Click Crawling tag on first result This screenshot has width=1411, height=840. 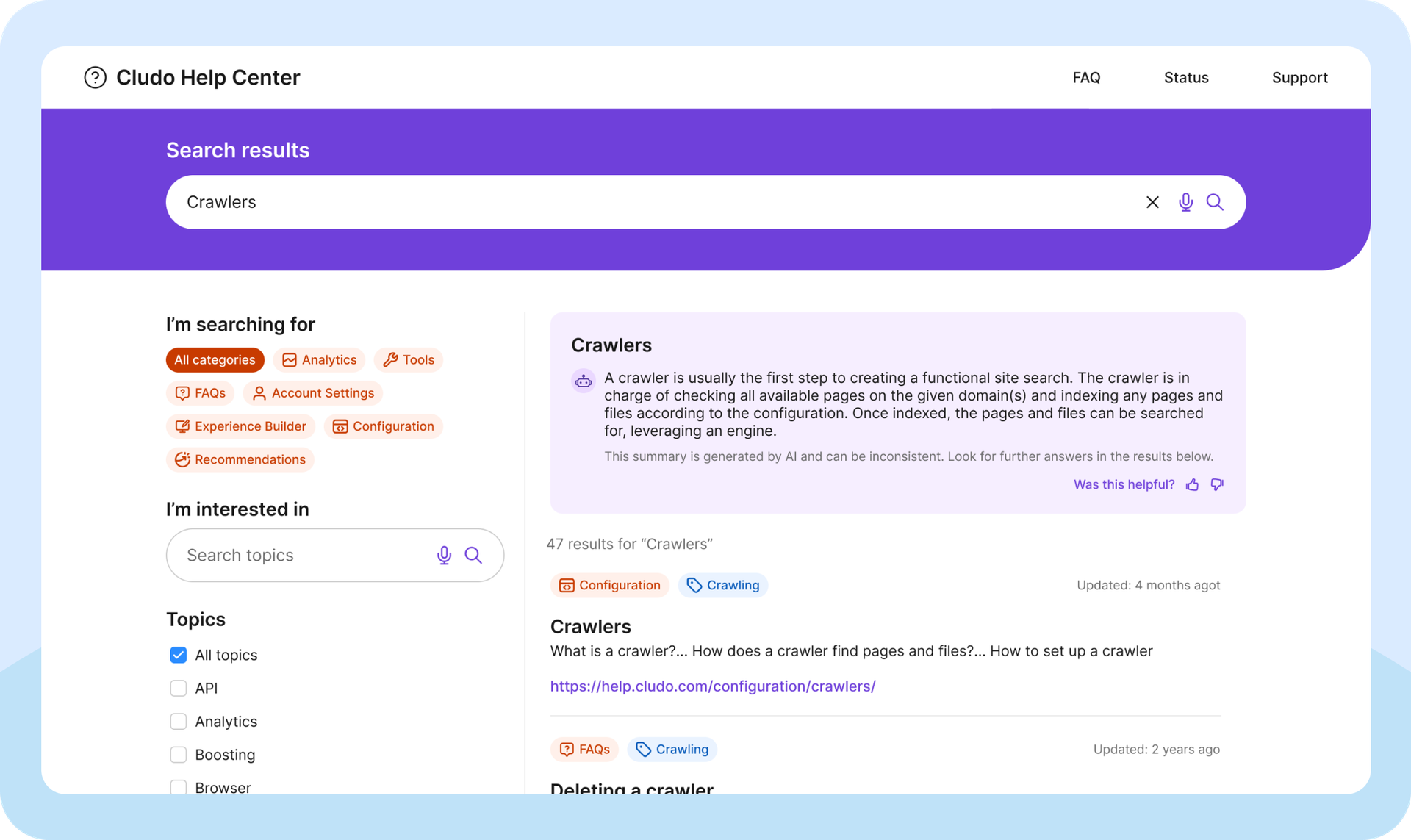tap(723, 585)
